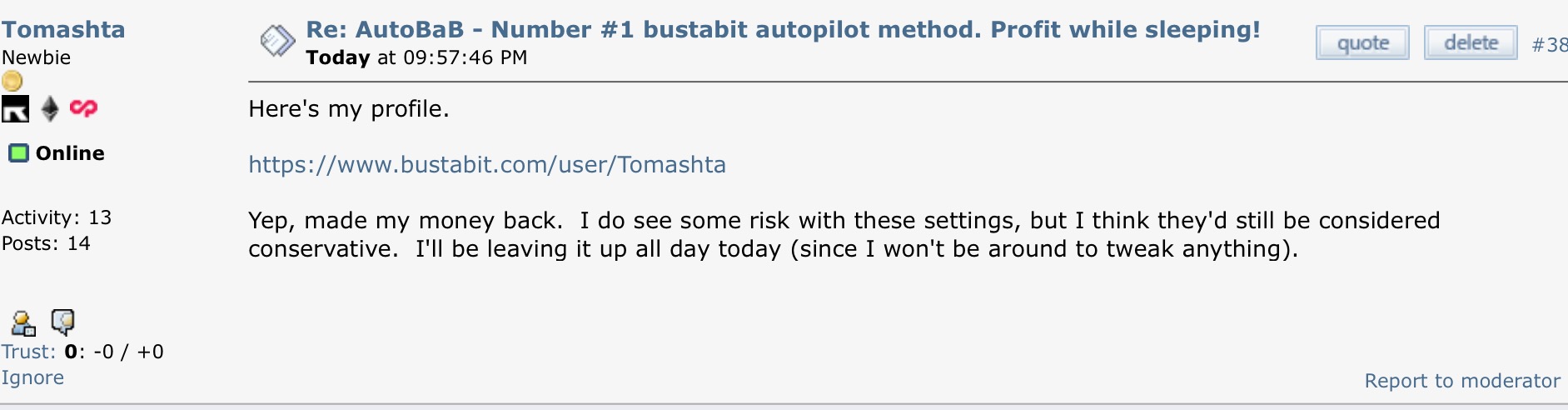Quote this post with the quote button
The image size is (1568, 410).
tap(1362, 42)
